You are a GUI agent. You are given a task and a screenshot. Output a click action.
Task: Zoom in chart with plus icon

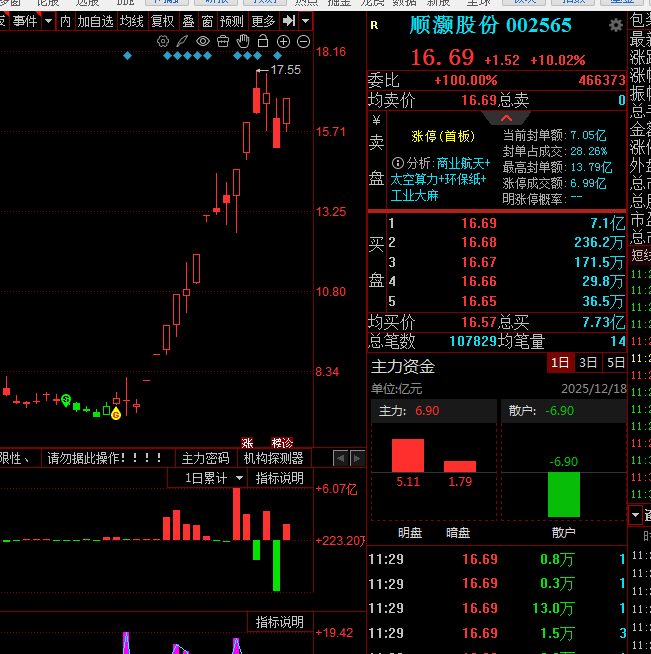283,41
